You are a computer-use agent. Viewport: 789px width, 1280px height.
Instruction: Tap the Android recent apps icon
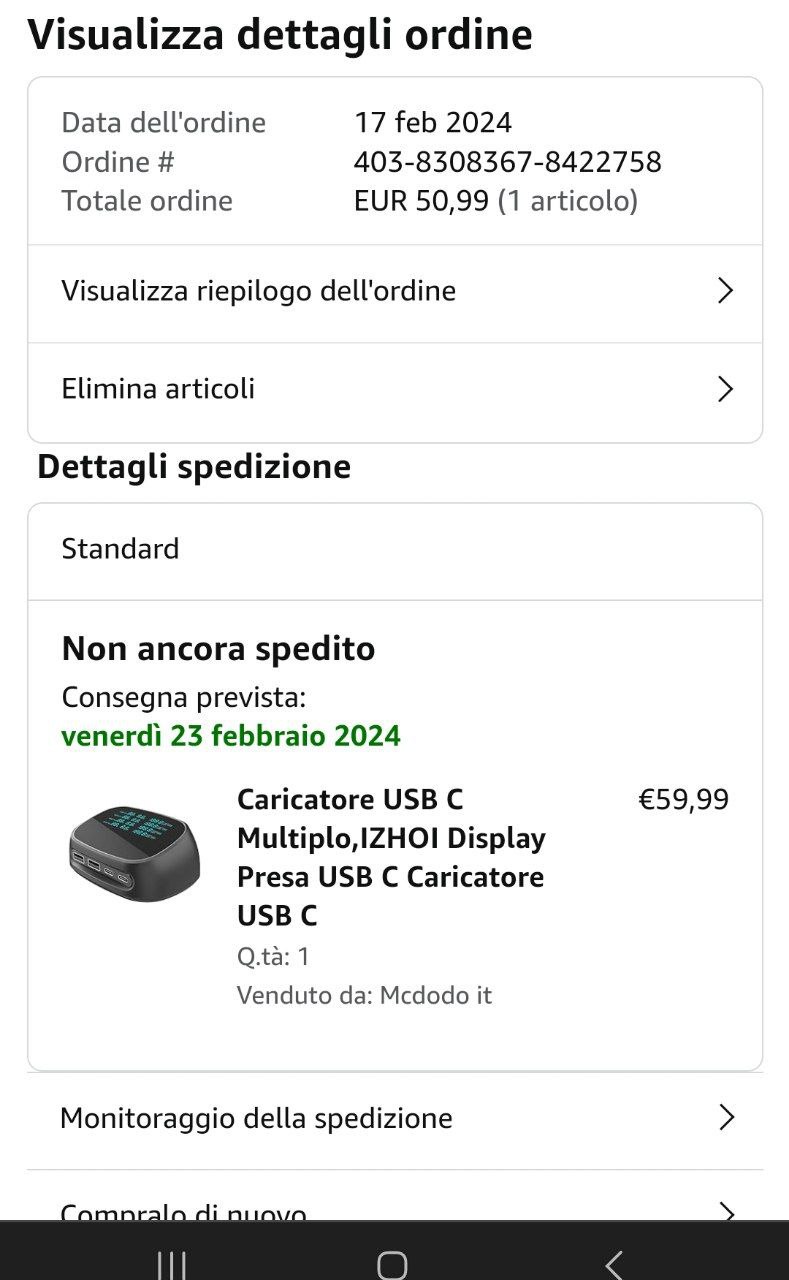pyautogui.click(x=172, y=1265)
